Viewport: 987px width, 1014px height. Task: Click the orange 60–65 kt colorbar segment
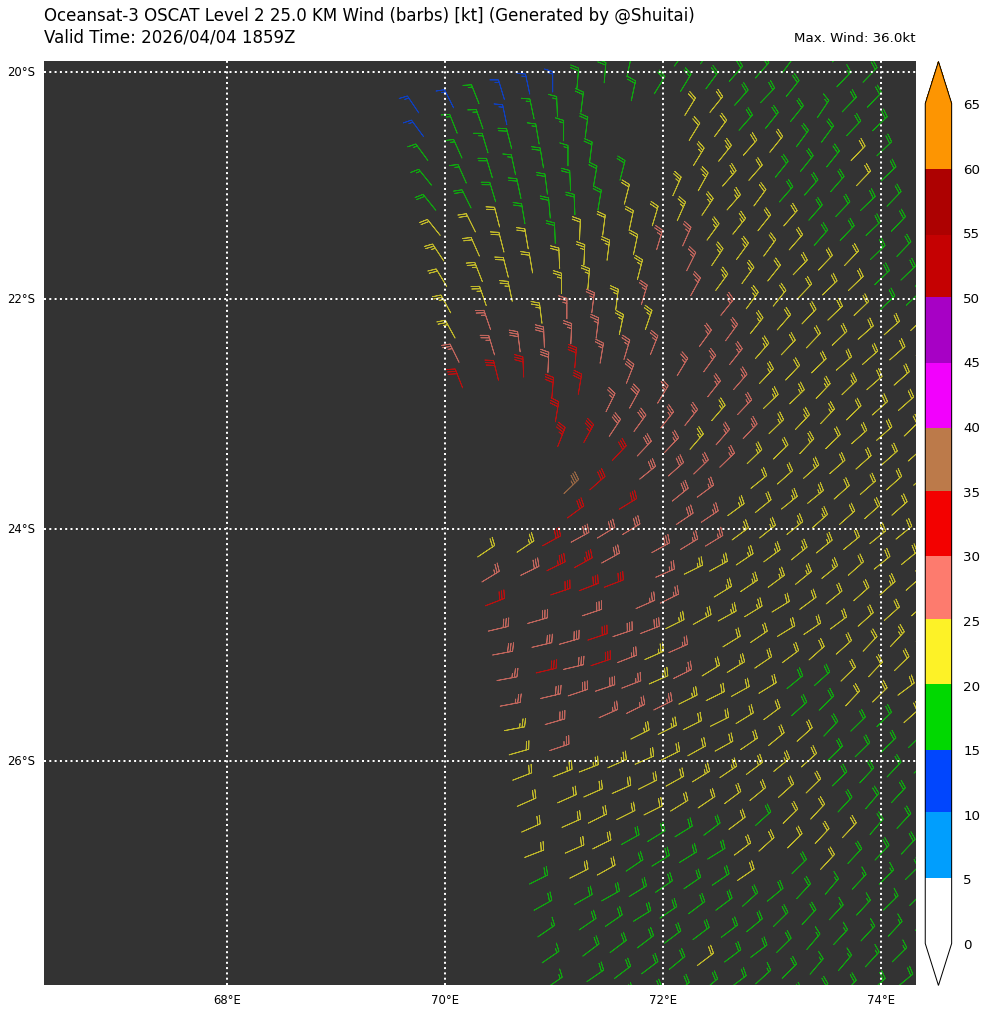tap(938, 137)
